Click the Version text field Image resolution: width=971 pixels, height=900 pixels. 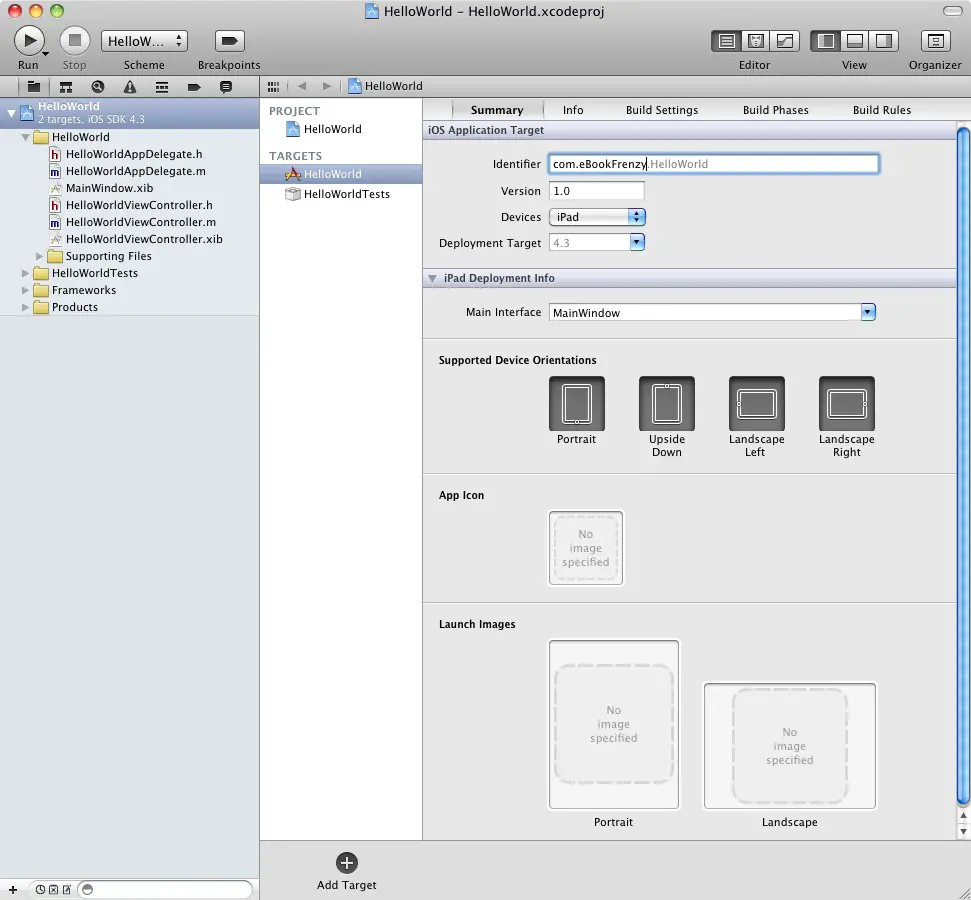point(597,191)
